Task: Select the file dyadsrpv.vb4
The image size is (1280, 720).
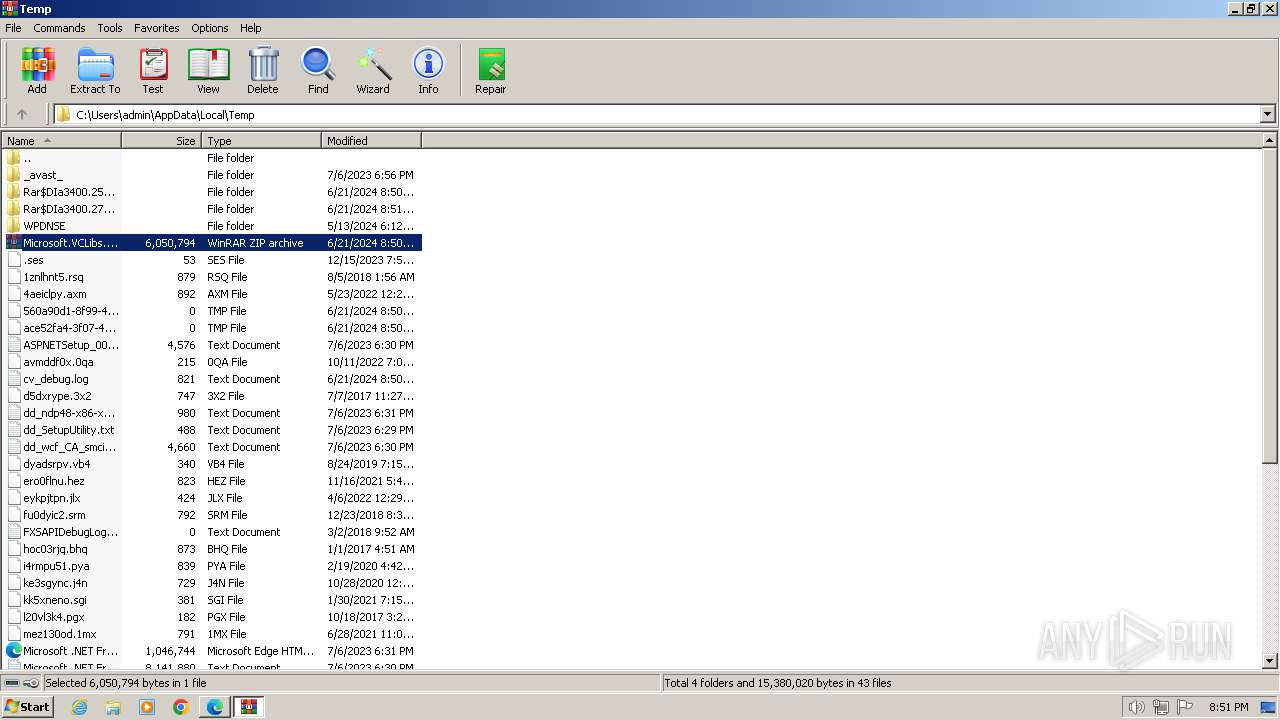Action: point(57,464)
